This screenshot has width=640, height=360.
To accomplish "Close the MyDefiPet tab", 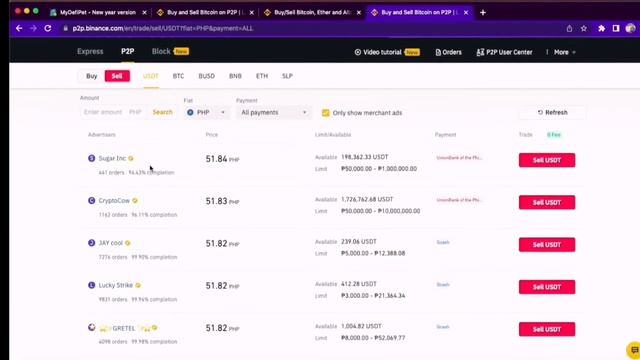I will 144,13.
